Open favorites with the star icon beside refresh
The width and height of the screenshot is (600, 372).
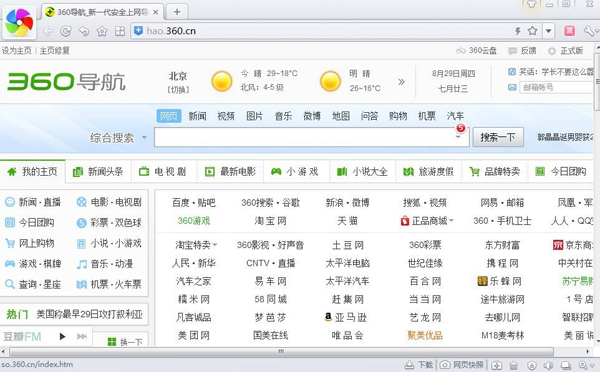pyautogui.click(x=102, y=31)
